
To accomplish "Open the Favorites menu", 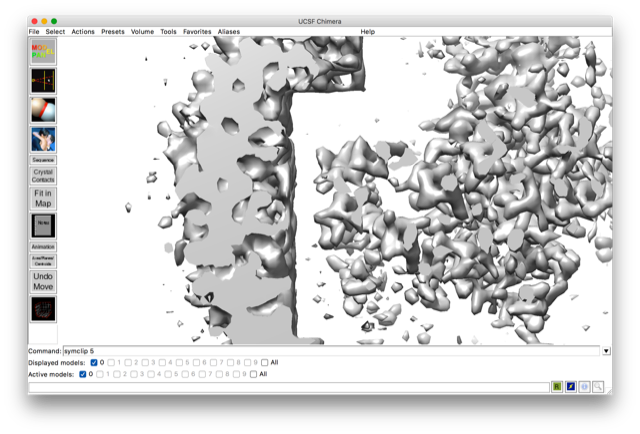I will pos(197,32).
